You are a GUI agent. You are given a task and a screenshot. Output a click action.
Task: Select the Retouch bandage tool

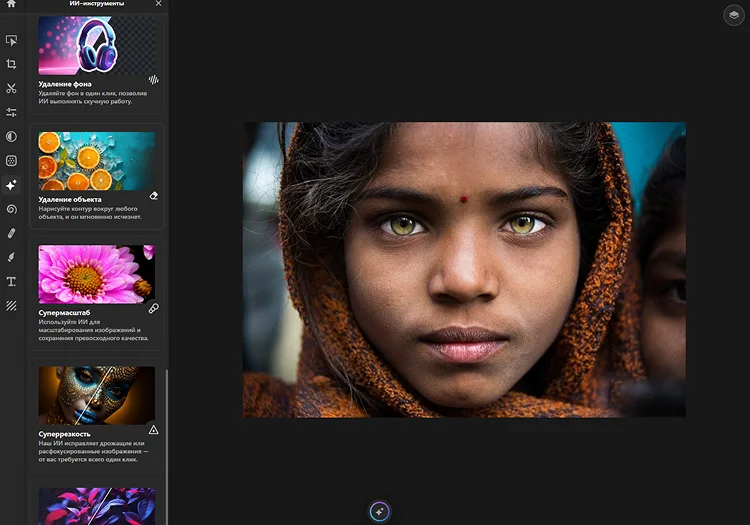(x=11, y=233)
